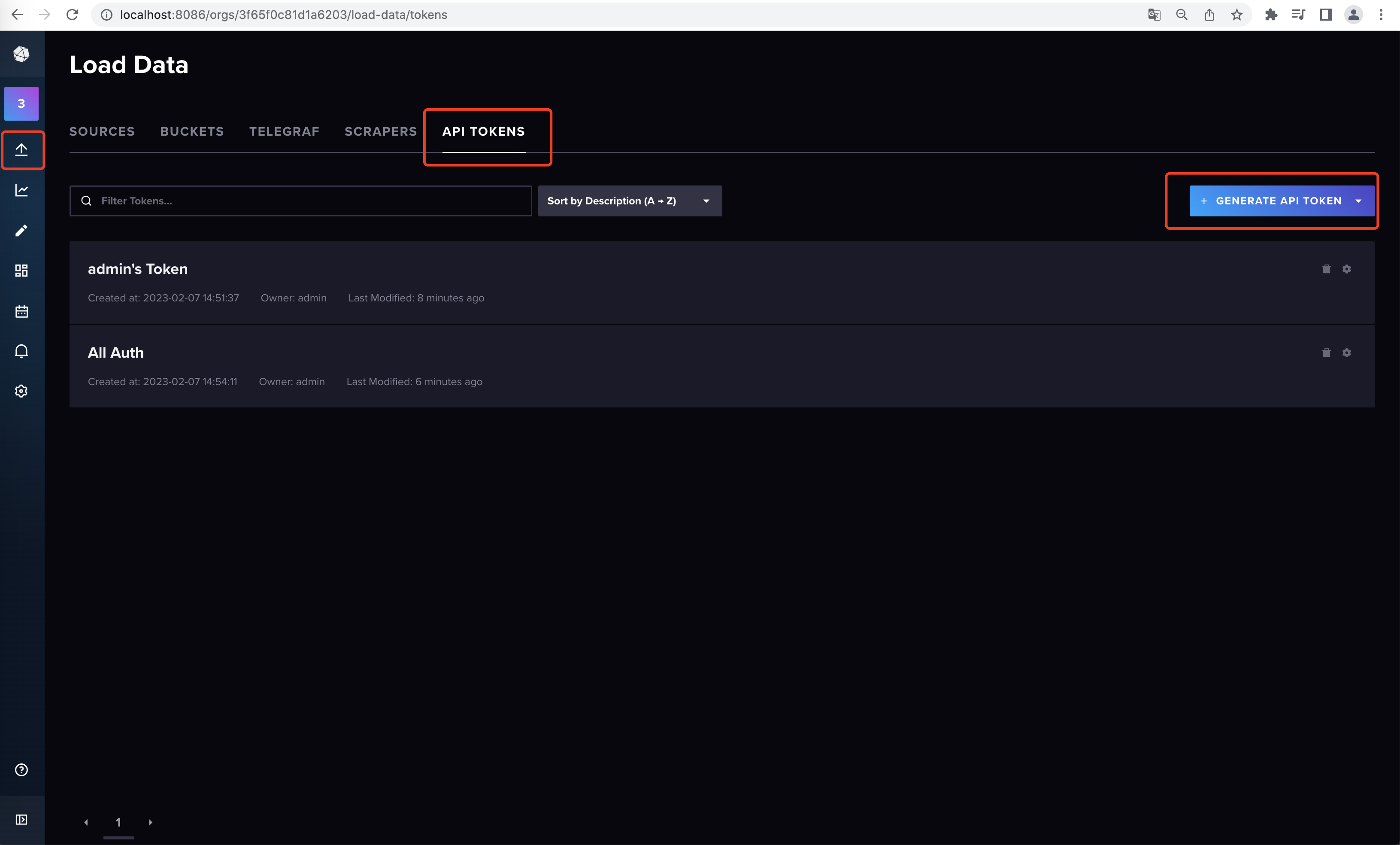Delete admin's Token using trash icon
Viewport: 1400px width, 845px height.
pyautogui.click(x=1326, y=269)
